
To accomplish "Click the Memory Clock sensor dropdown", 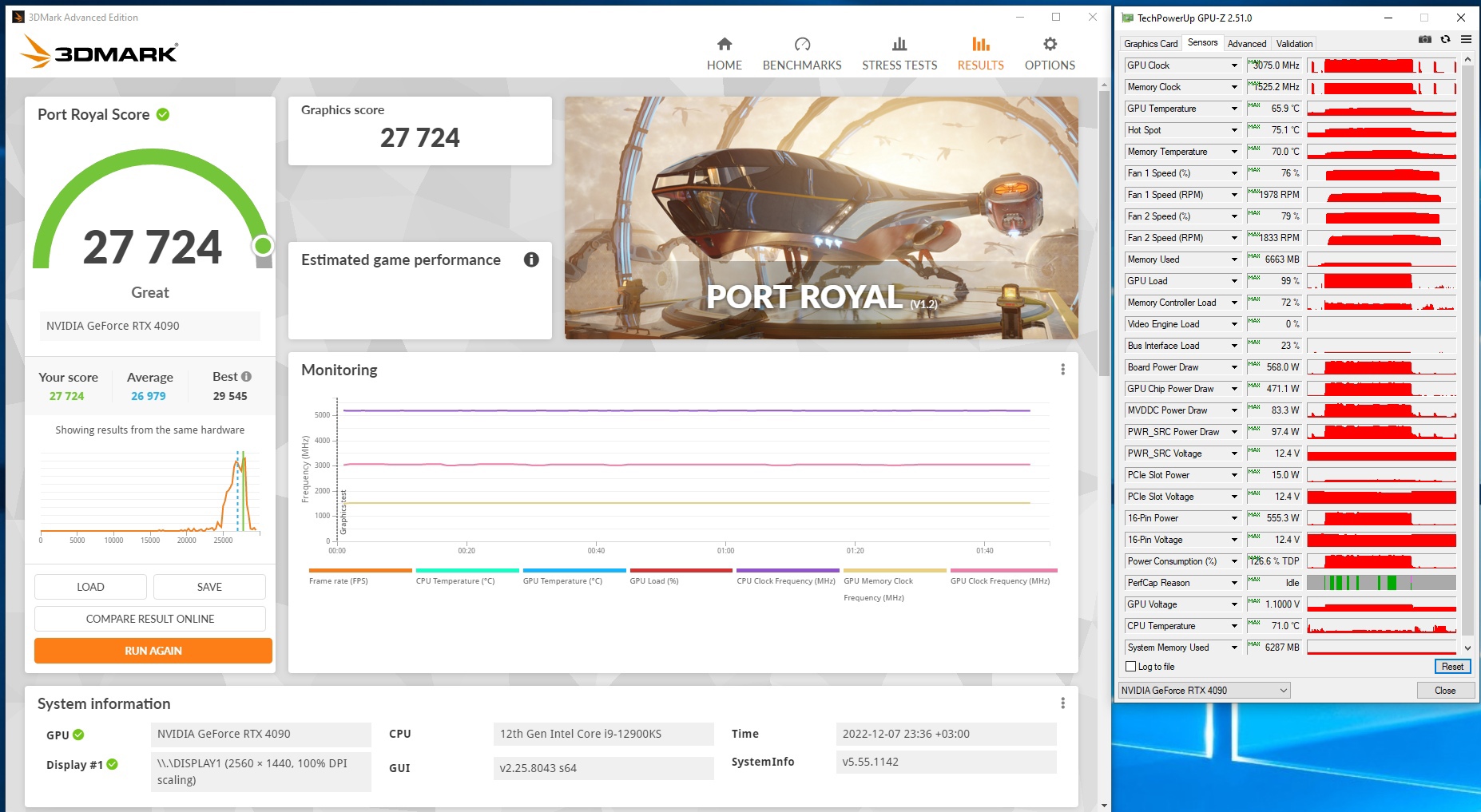I will [1234, 87].
